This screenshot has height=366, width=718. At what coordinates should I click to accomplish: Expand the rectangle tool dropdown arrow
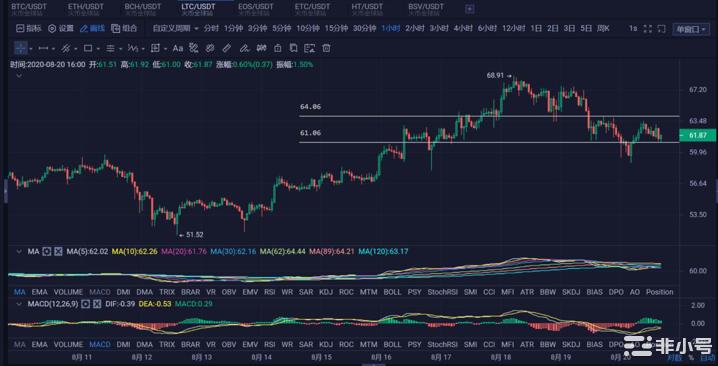point(98,49)
